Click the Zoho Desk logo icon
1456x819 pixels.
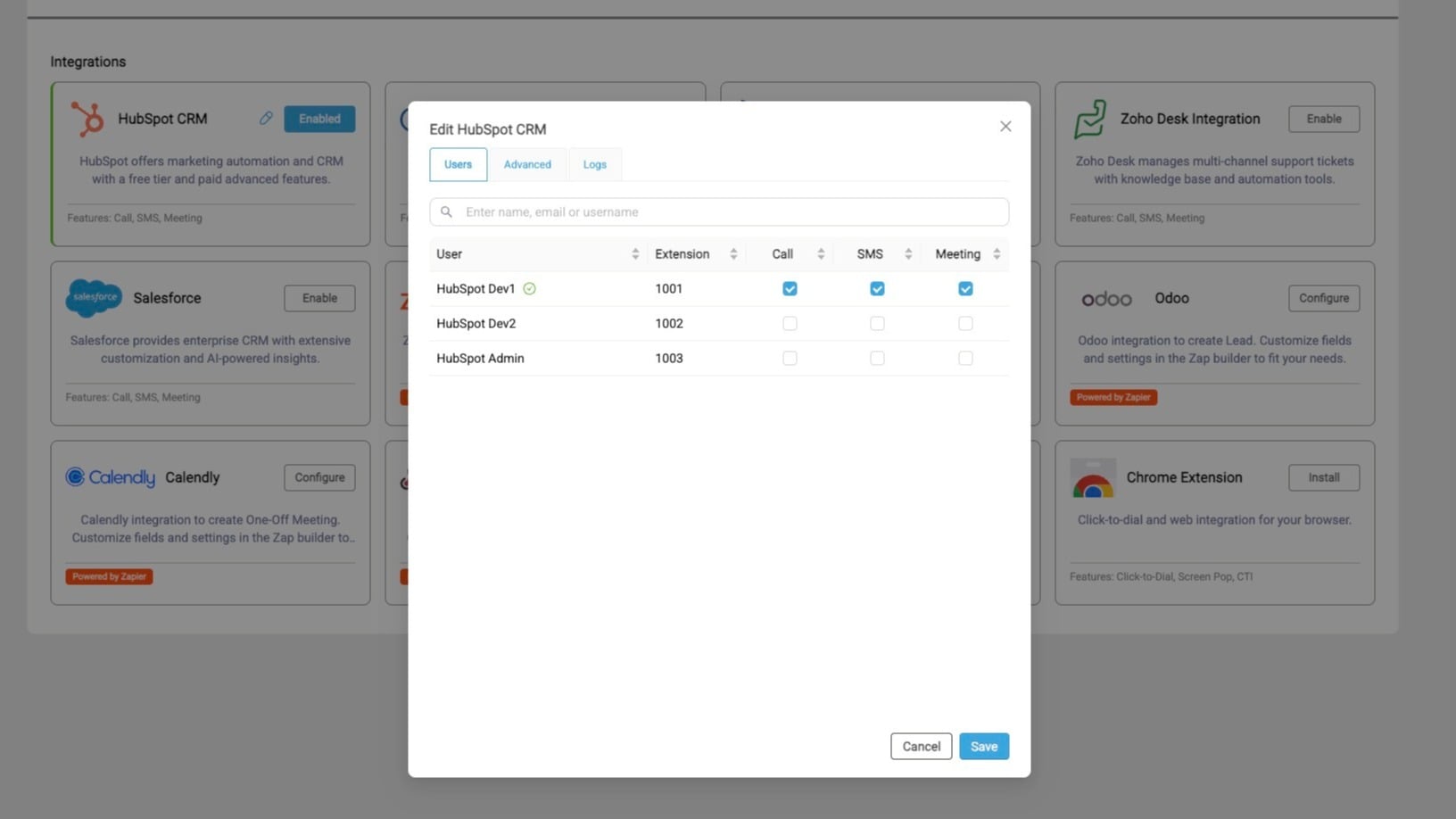1090,119
